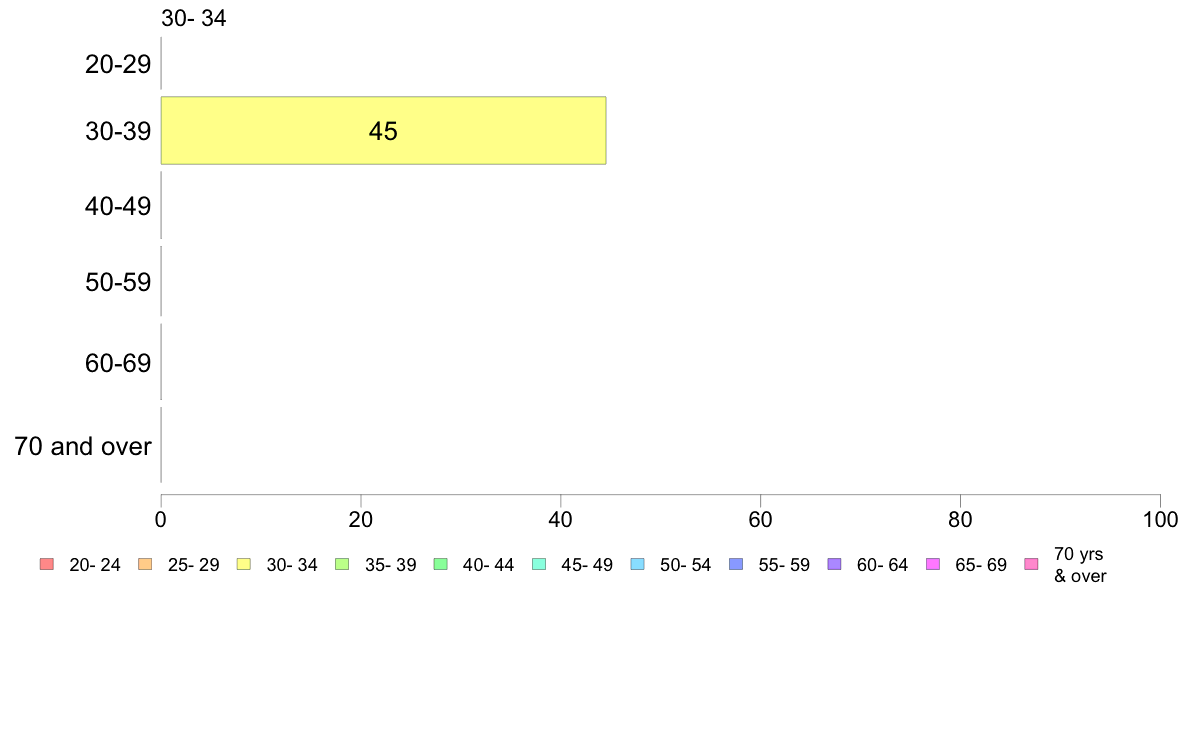This screenshot has height=736, width=1188.
Task: Toggle the 35- 39 legend swatch
Action: [342, 564]
